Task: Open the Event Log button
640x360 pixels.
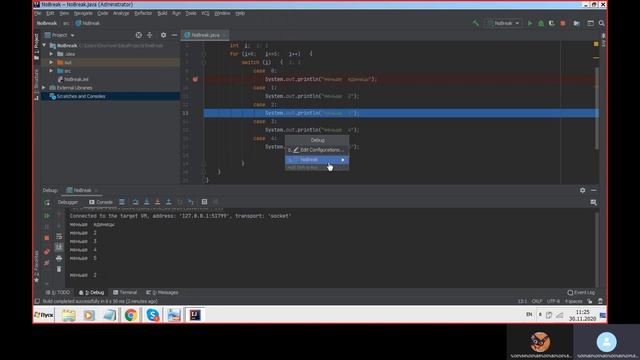Action: [x=581, y=293]
